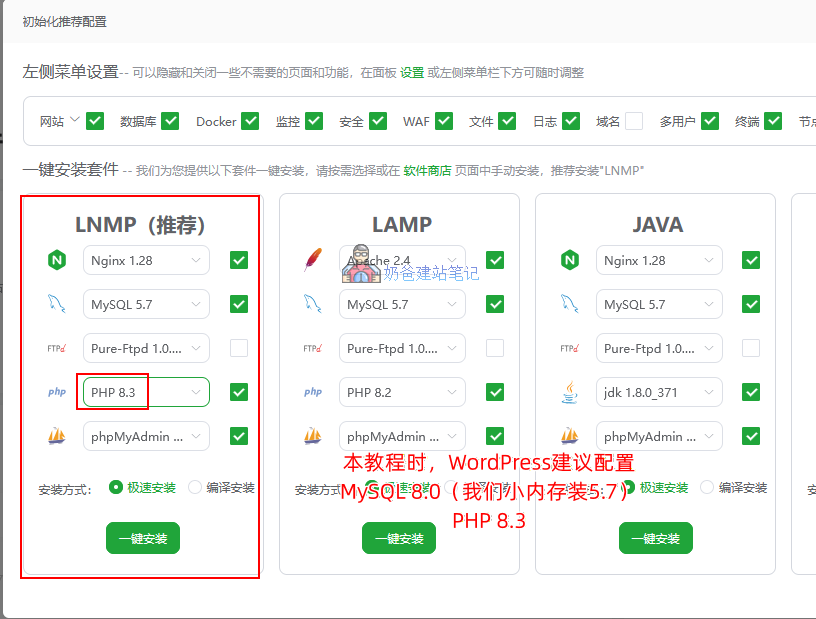Open Pure-Ftpd version dropdown in LAMP
Image resolution: width=816 pixels, height=619 pixels.
(x=402, y=348)
